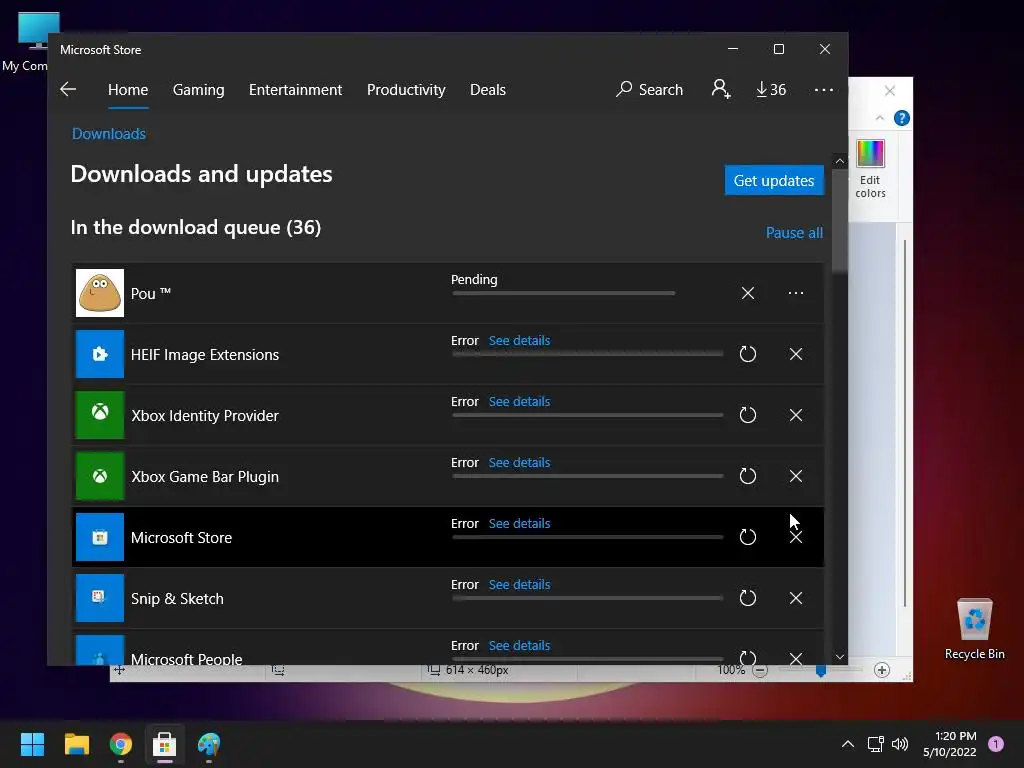
Task: Click the Snip & Sketch app icon
Action: (100, 598)
